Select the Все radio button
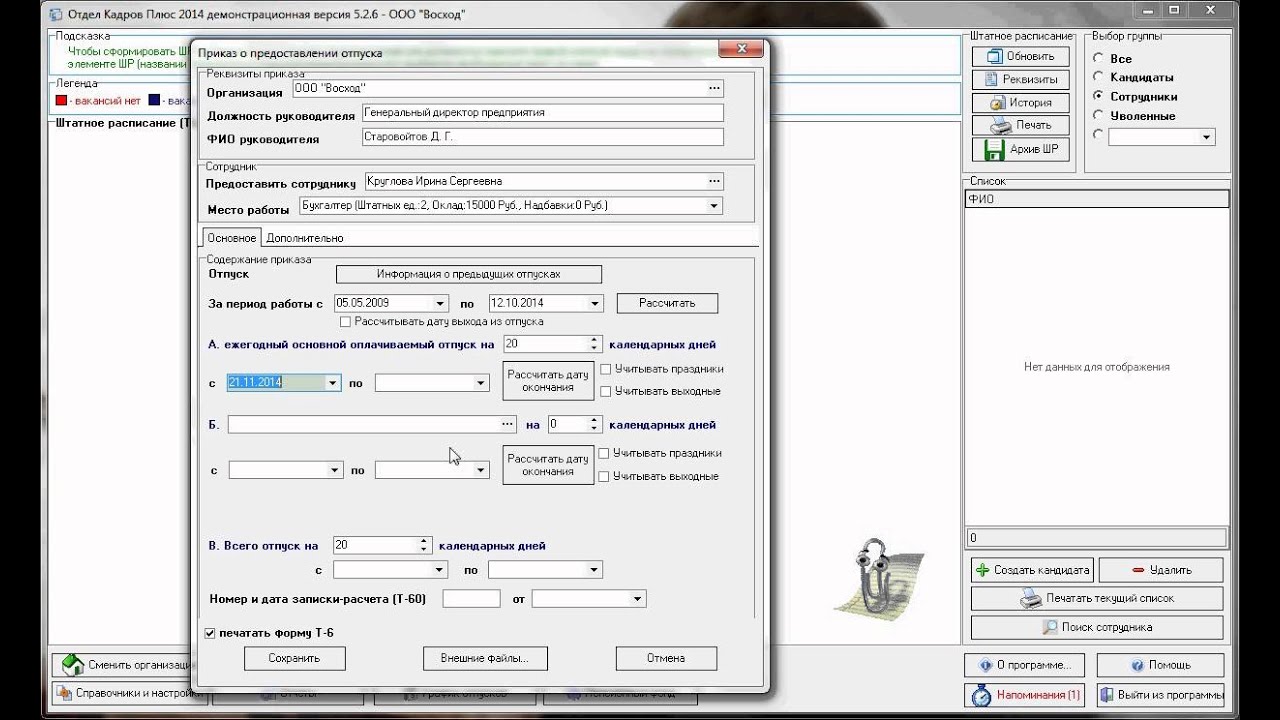Viewport: 1280px width, 720px height. [x=1099, y=58]
